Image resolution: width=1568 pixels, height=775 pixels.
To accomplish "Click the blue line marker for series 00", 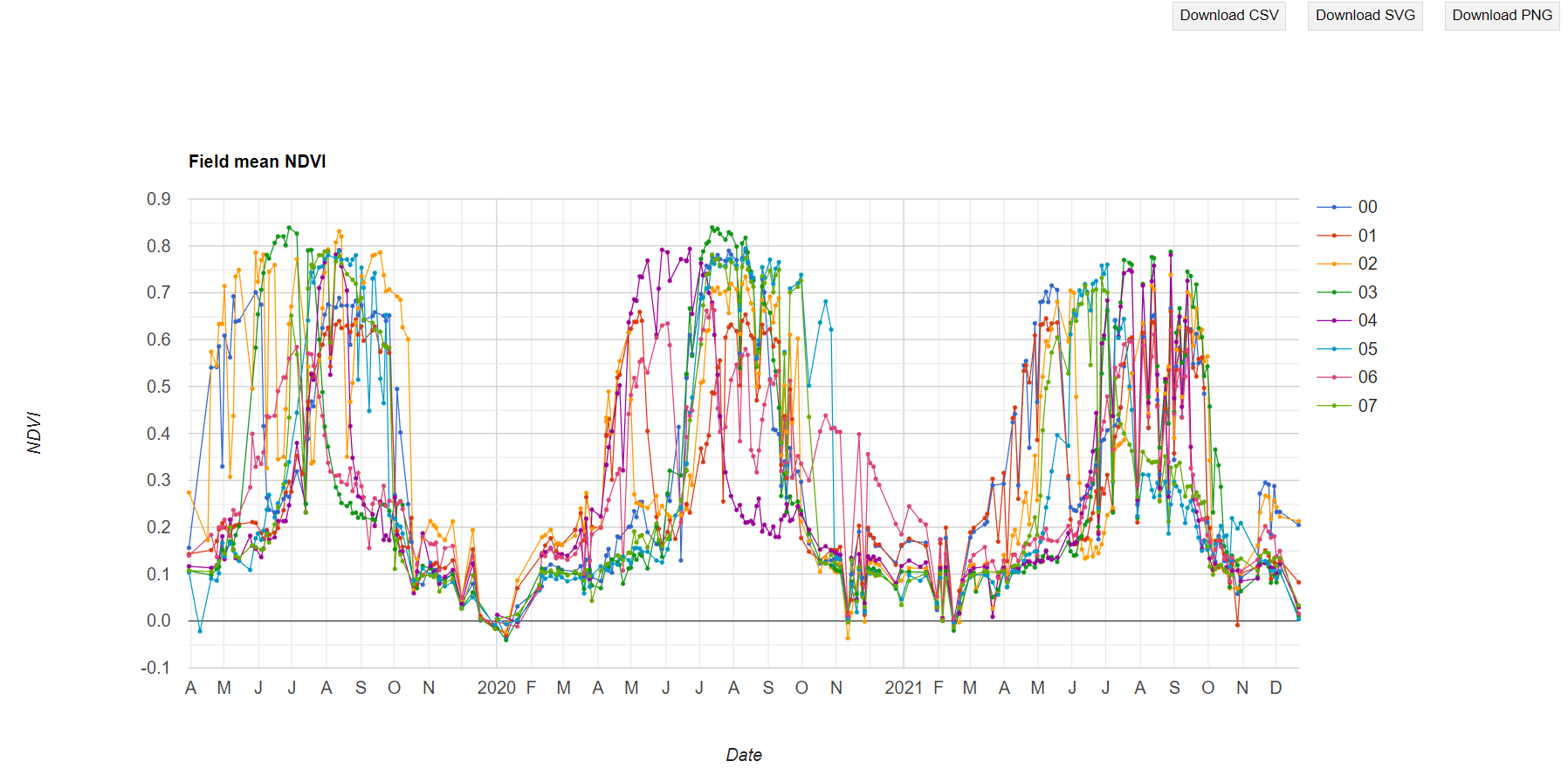I will point(1334,207).
